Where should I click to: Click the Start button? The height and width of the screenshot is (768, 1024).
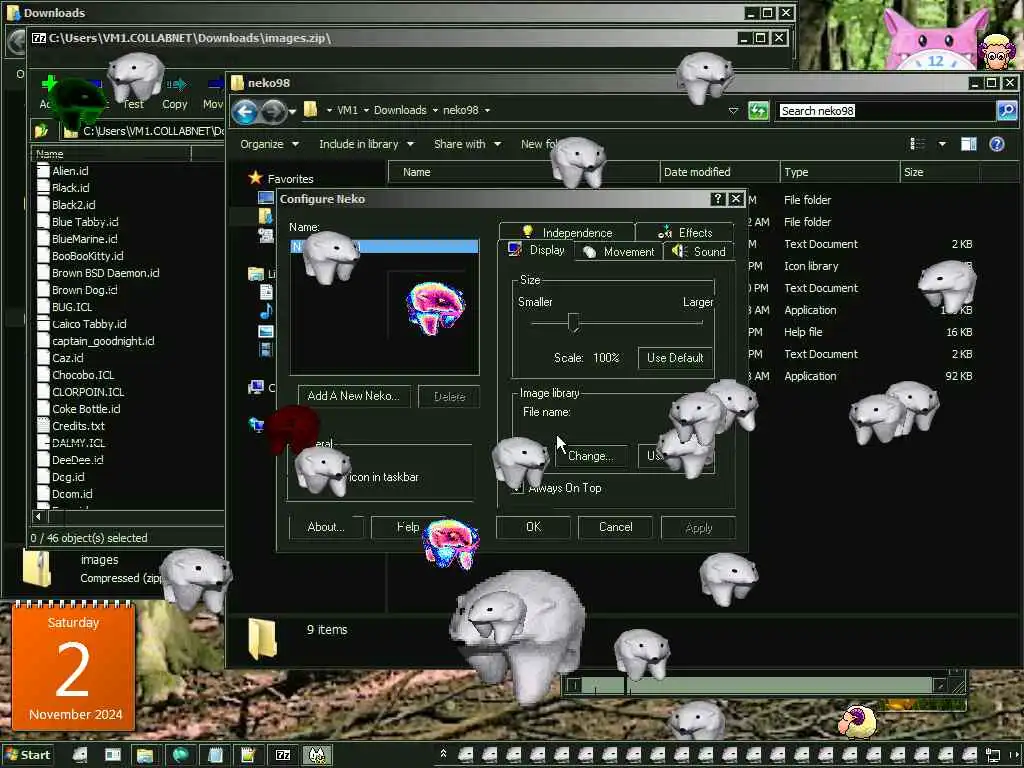27,755
